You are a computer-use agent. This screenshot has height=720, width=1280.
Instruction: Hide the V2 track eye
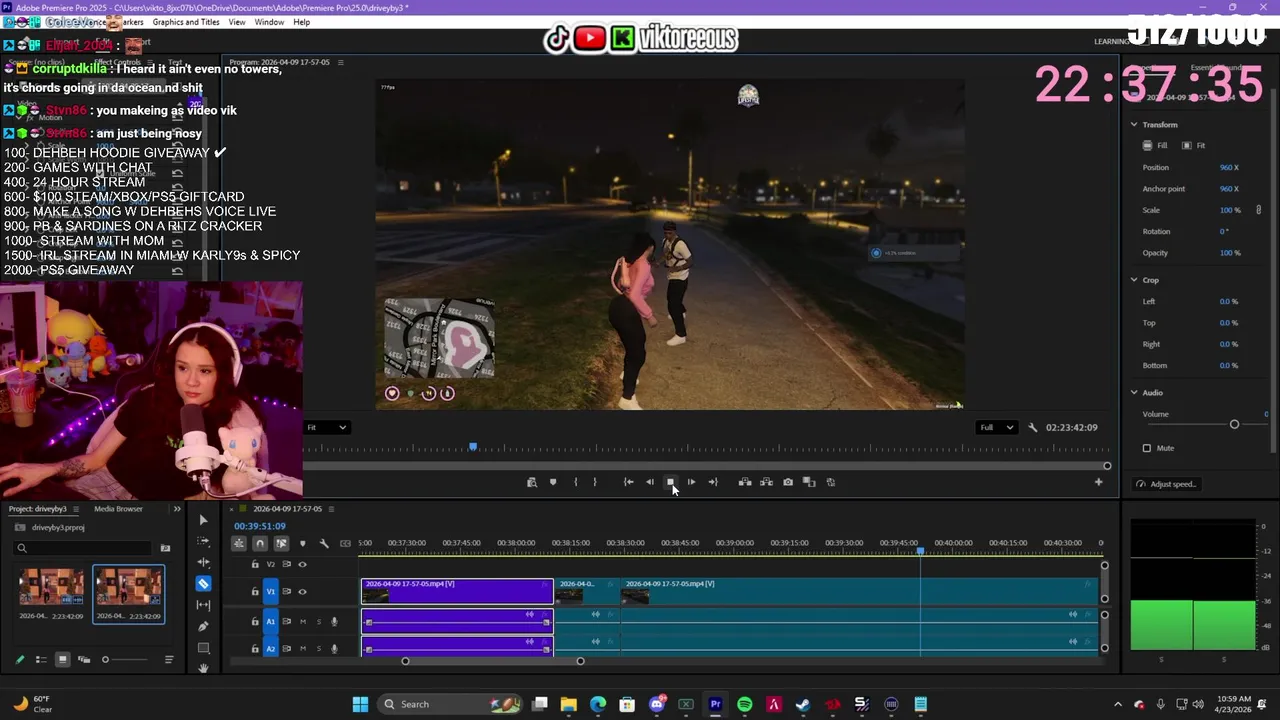point(302,564)
